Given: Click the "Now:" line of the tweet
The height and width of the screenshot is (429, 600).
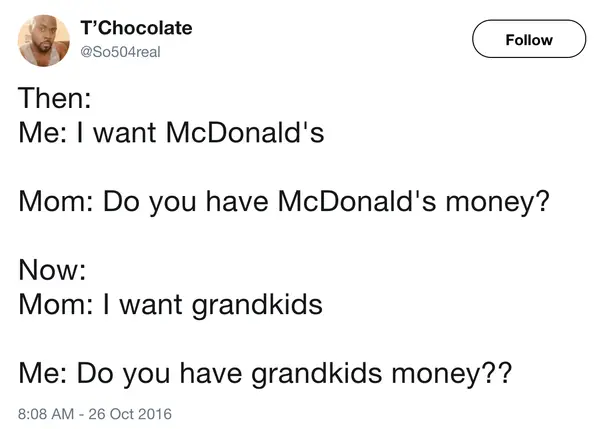Looking at the screenshot, I should pos(53,270).
